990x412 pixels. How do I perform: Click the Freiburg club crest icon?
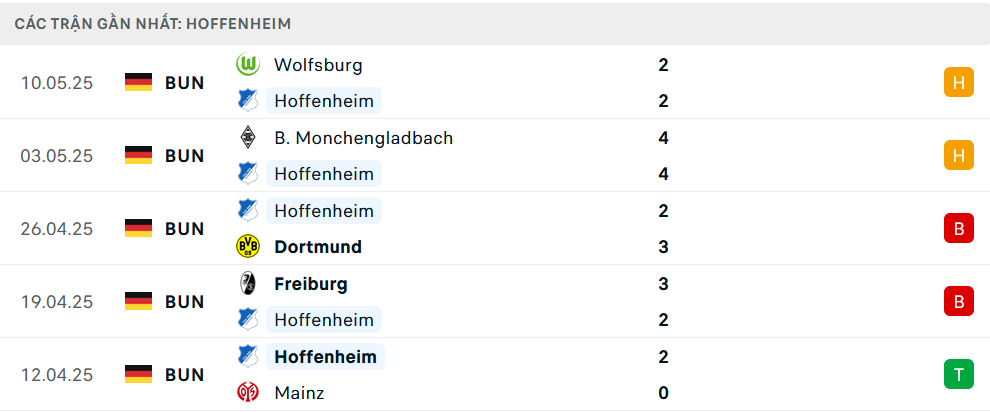(x=247, y=284)
